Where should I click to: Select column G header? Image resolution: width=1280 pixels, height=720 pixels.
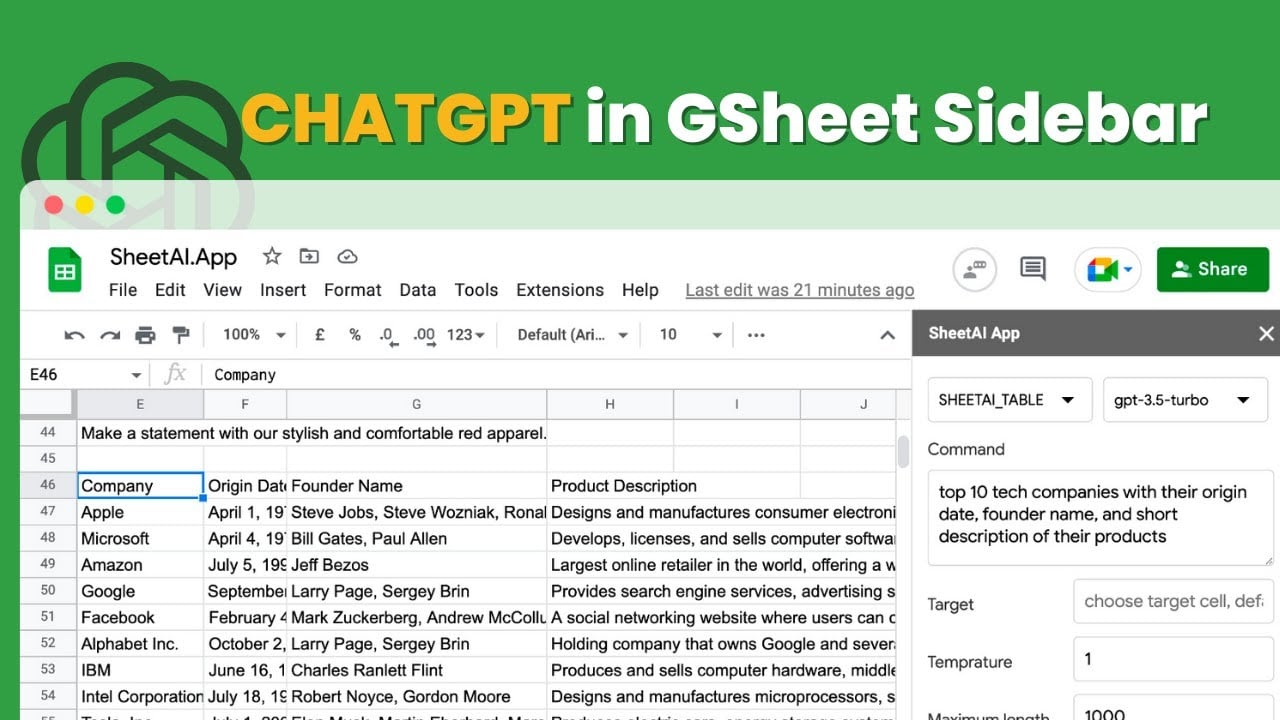(416, 404)
